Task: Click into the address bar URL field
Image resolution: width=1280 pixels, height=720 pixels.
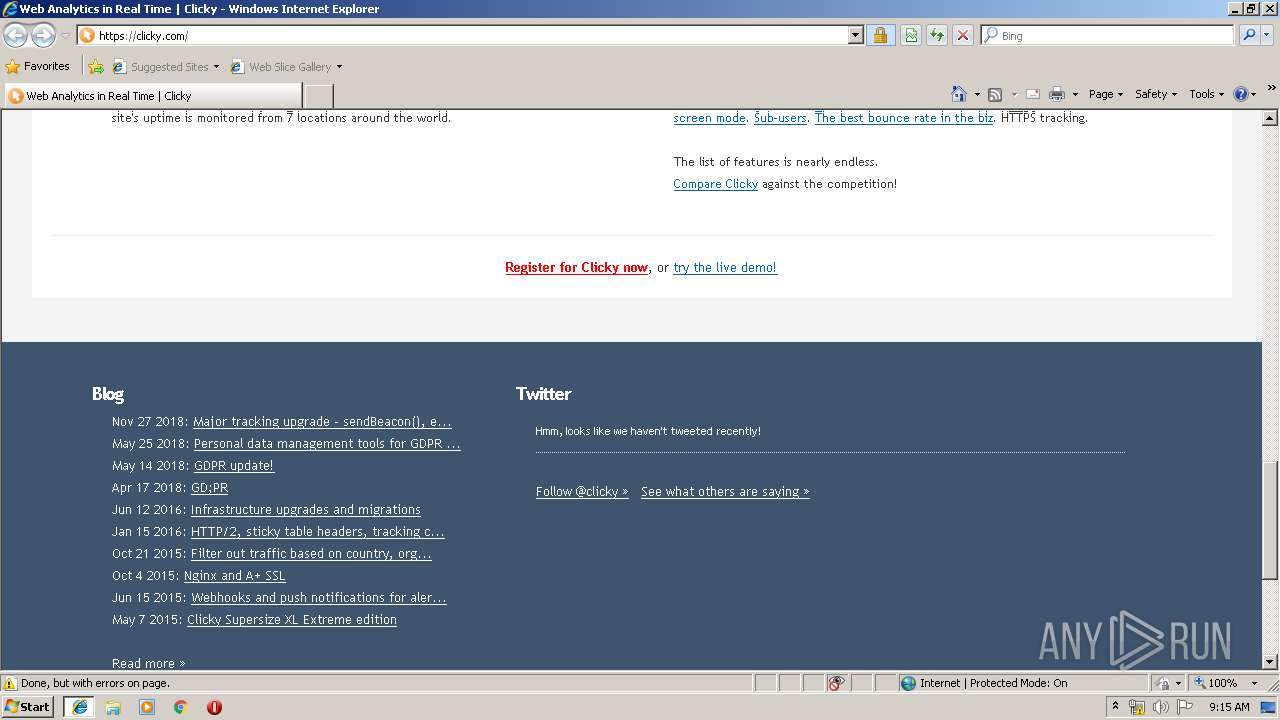Action: pos(470,35)
